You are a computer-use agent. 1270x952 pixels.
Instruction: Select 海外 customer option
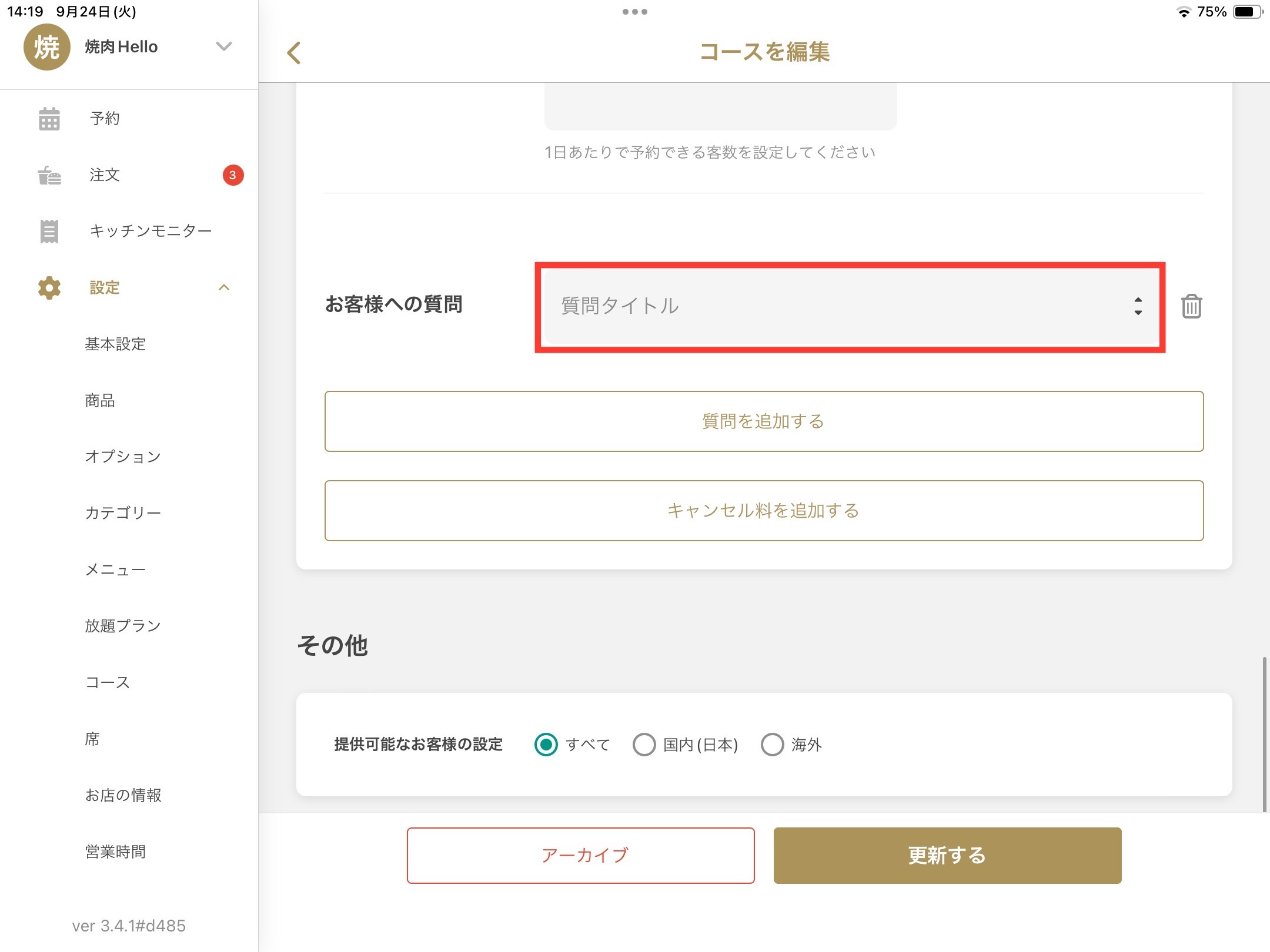click(x=772, y=745)
